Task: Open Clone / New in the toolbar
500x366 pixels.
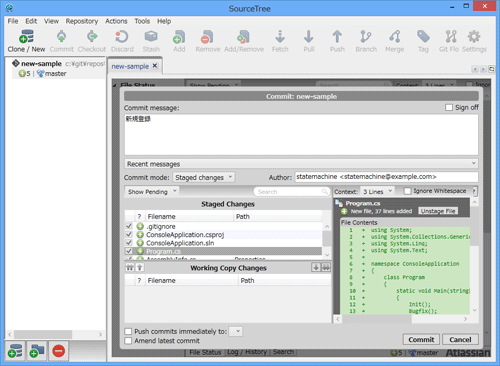Action: click(x=26, y=41)
